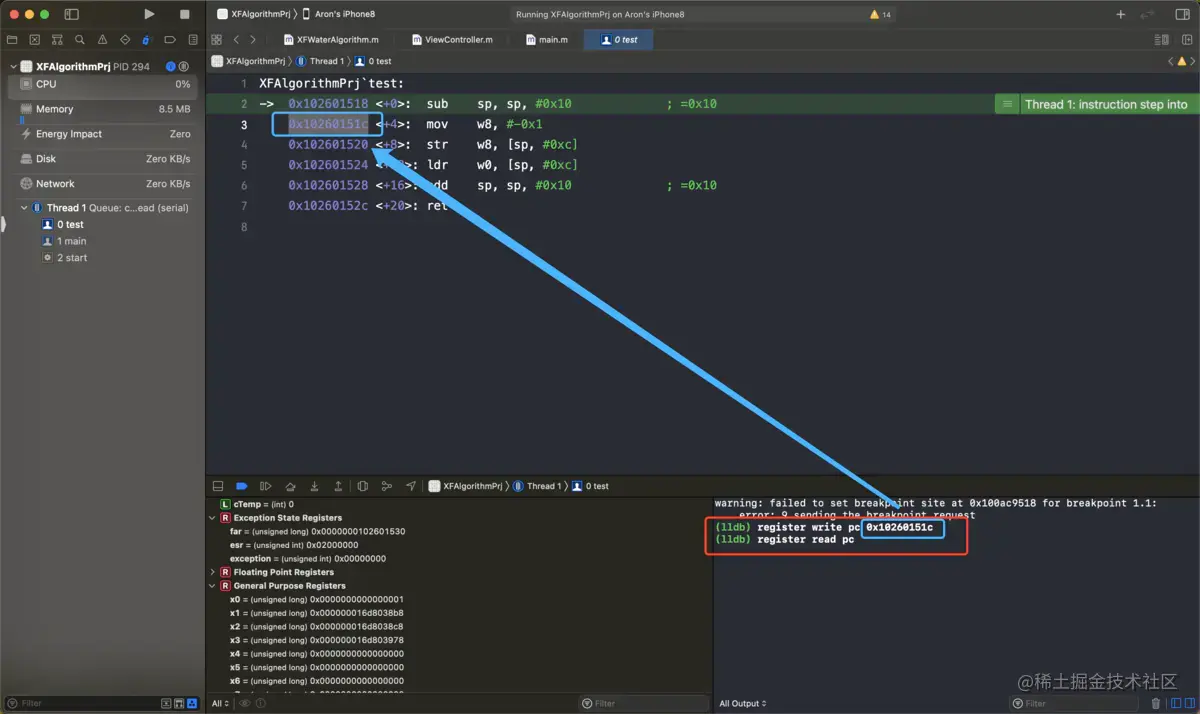The width and height of the screenshot is (1200, 714).
Task: Click the related items grid icon
Action: (216, 40)
